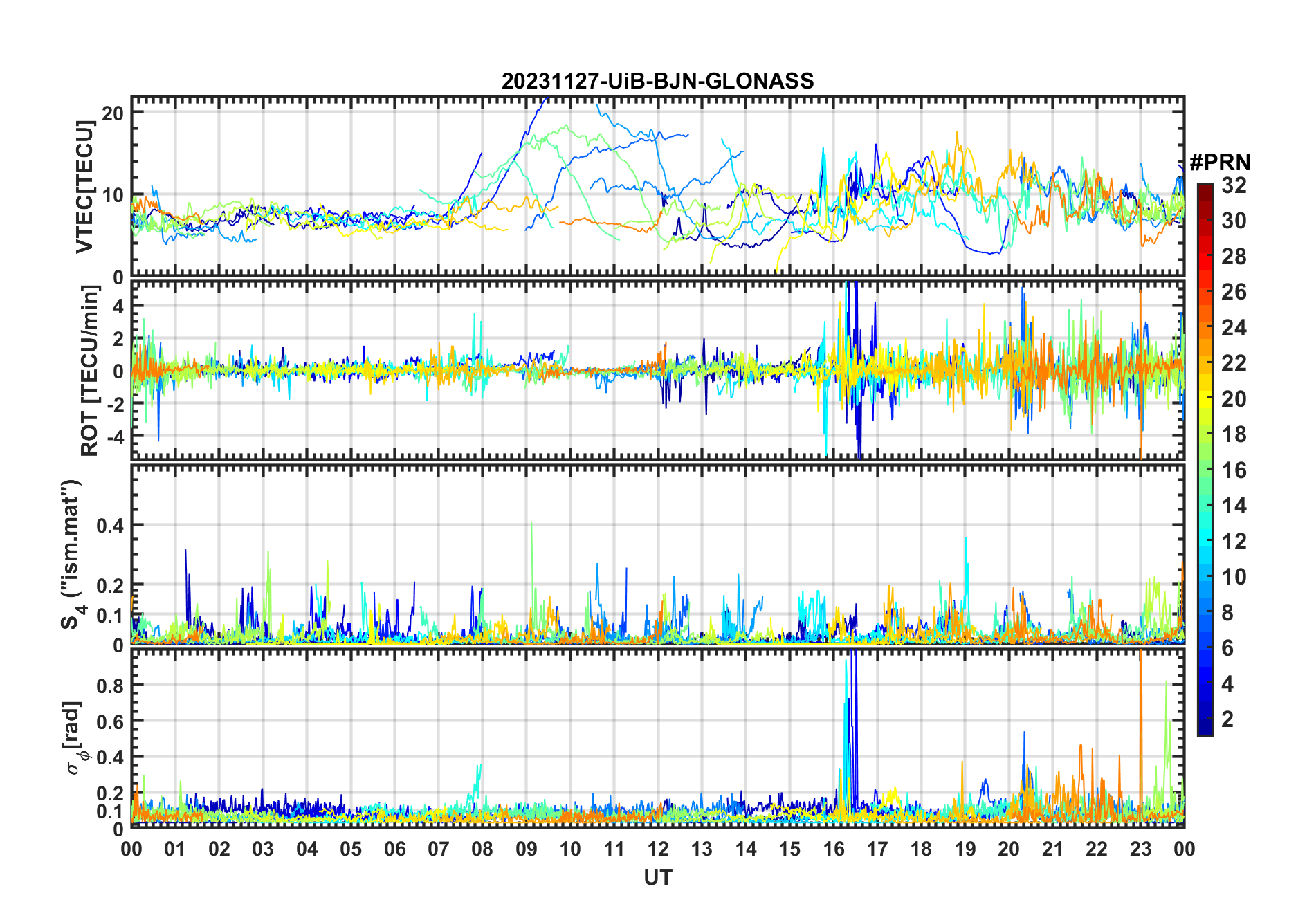Click x-axis tick label 19
This screenshot has height=920, width=1316.
[x=965, y=849]
